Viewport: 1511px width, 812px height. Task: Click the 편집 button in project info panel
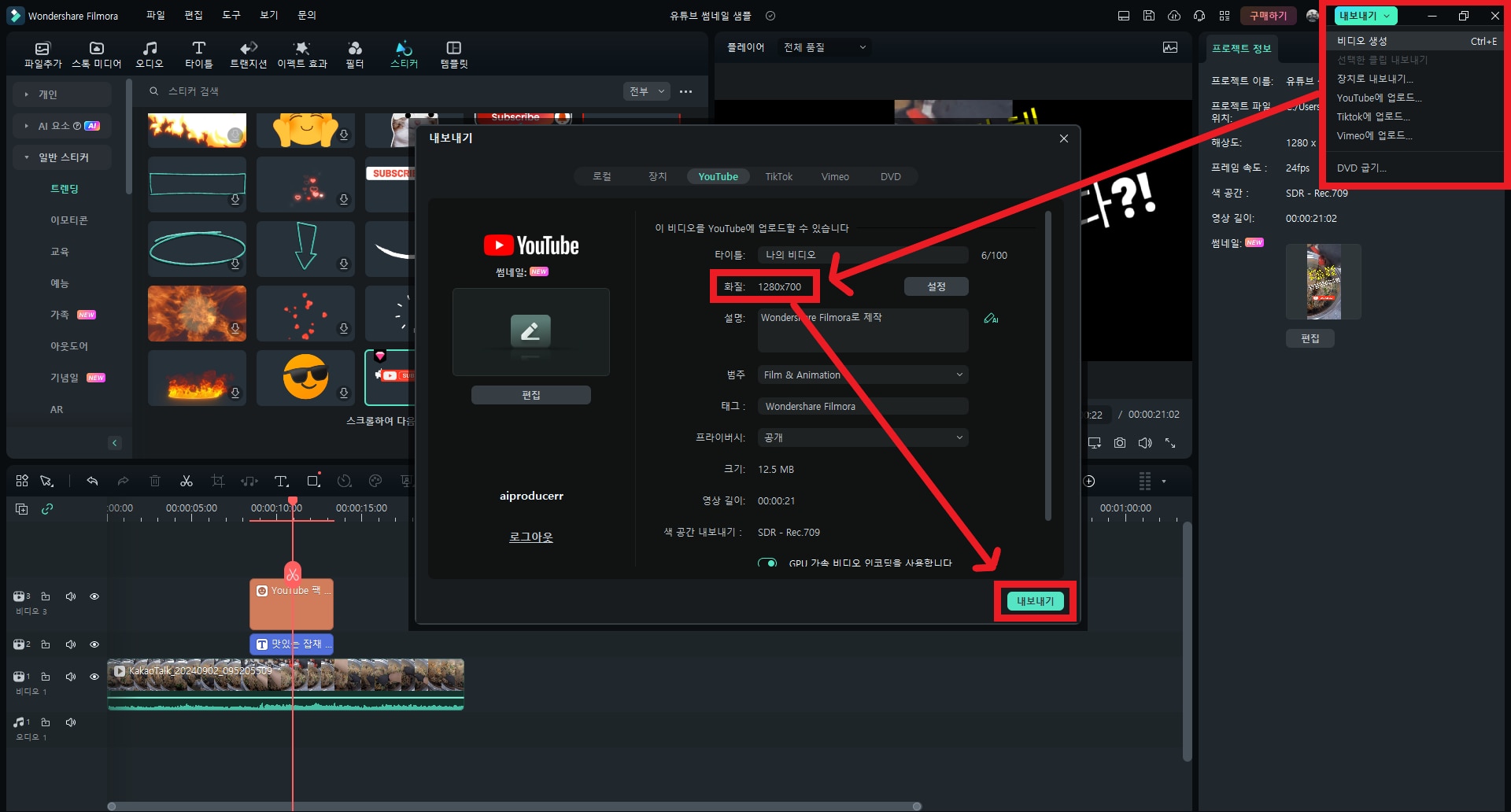tap(1310, 338)
